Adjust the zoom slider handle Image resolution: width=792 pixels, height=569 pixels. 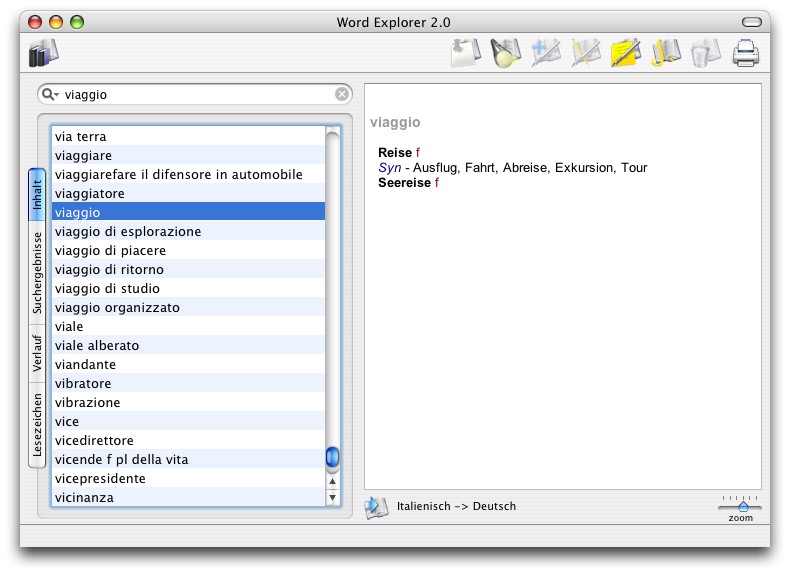(743, 506)
